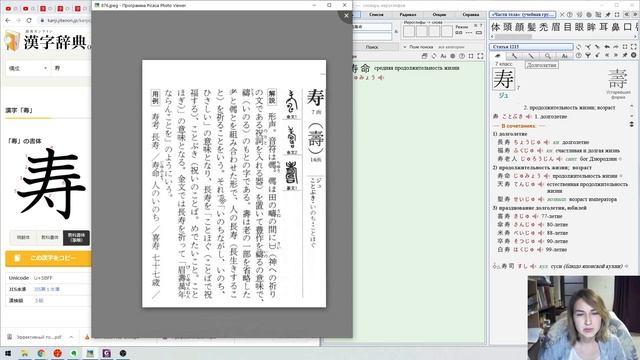Toggle the Aa font size icon in results toolbar
This screenshot has height=360, width=640.
(x=443, y=56)
